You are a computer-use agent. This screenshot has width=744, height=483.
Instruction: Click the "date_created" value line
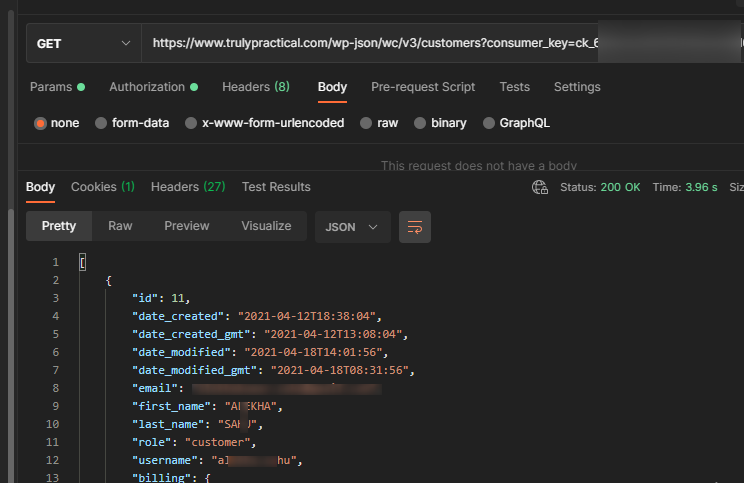(x=257, y=316)
